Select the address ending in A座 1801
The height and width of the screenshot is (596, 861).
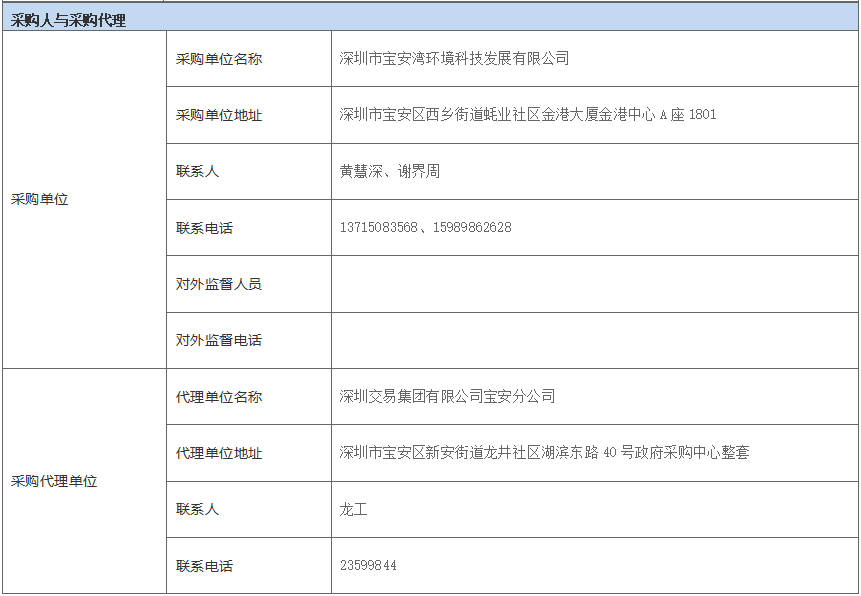click(x=527, y=115)
